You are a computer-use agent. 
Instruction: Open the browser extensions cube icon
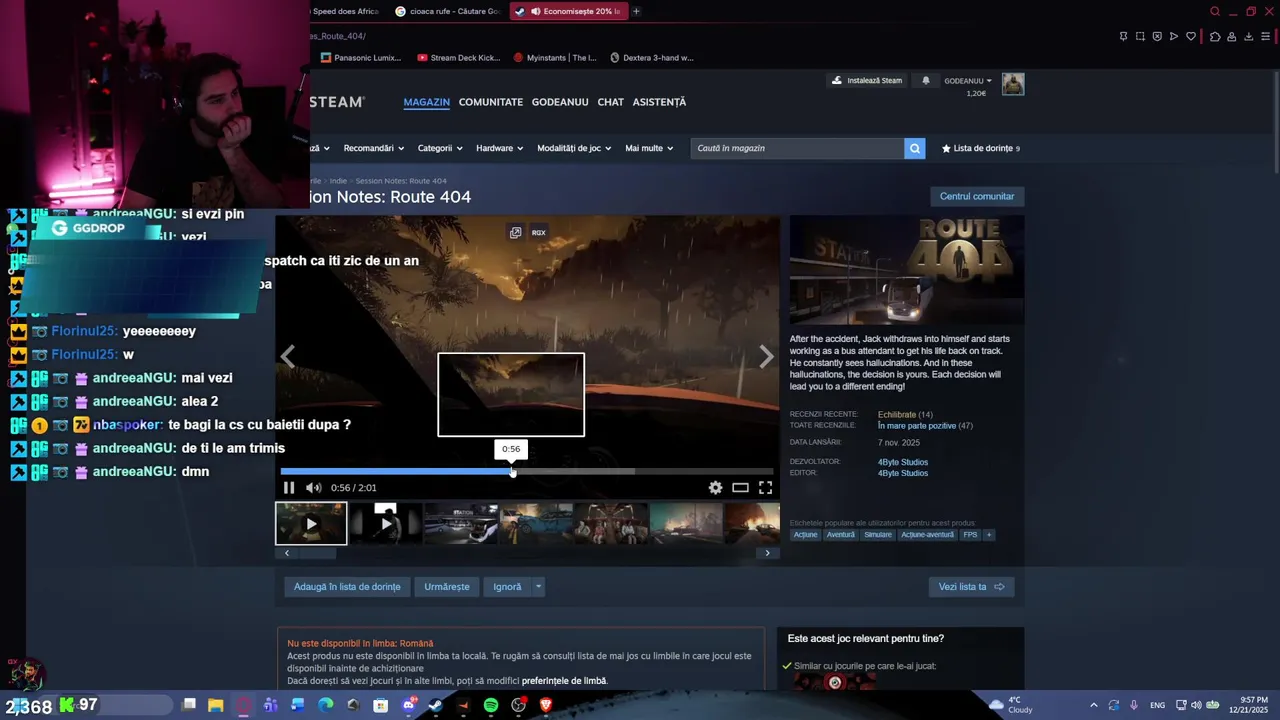(x=1215, y=37)
